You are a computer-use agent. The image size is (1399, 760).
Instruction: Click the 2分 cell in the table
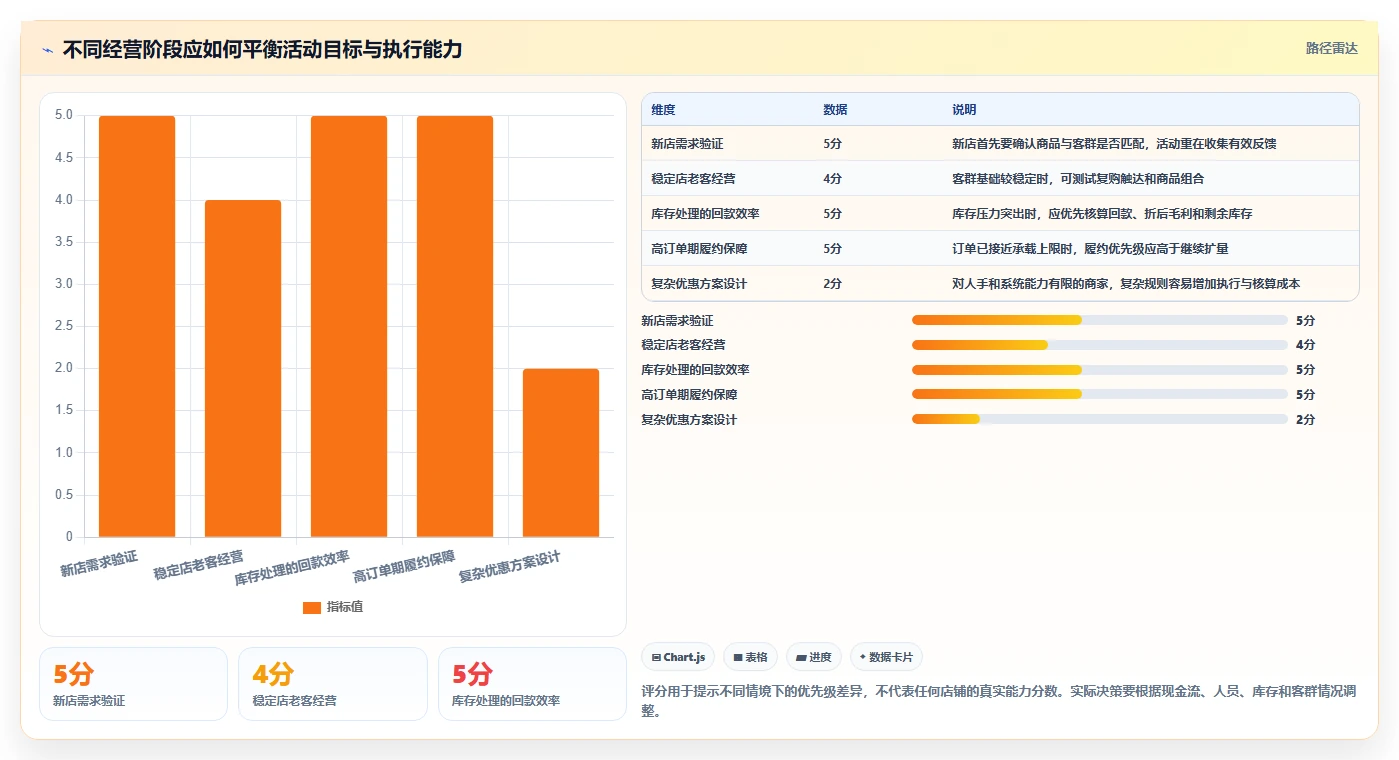[832, 284]
